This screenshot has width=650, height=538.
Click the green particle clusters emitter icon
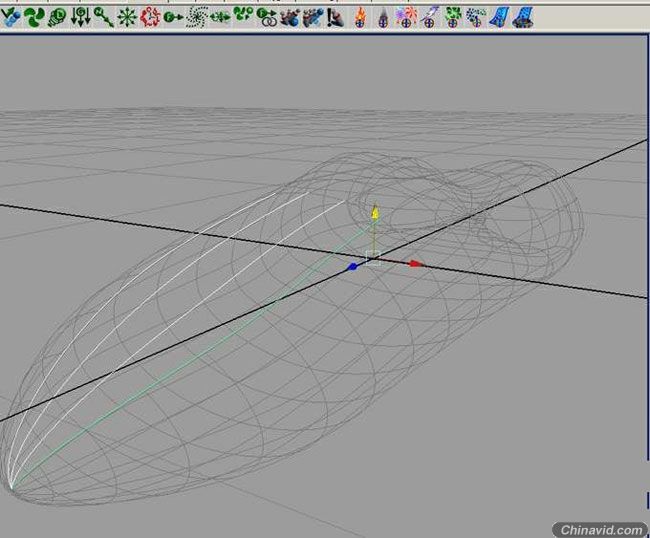pos(243,16)
